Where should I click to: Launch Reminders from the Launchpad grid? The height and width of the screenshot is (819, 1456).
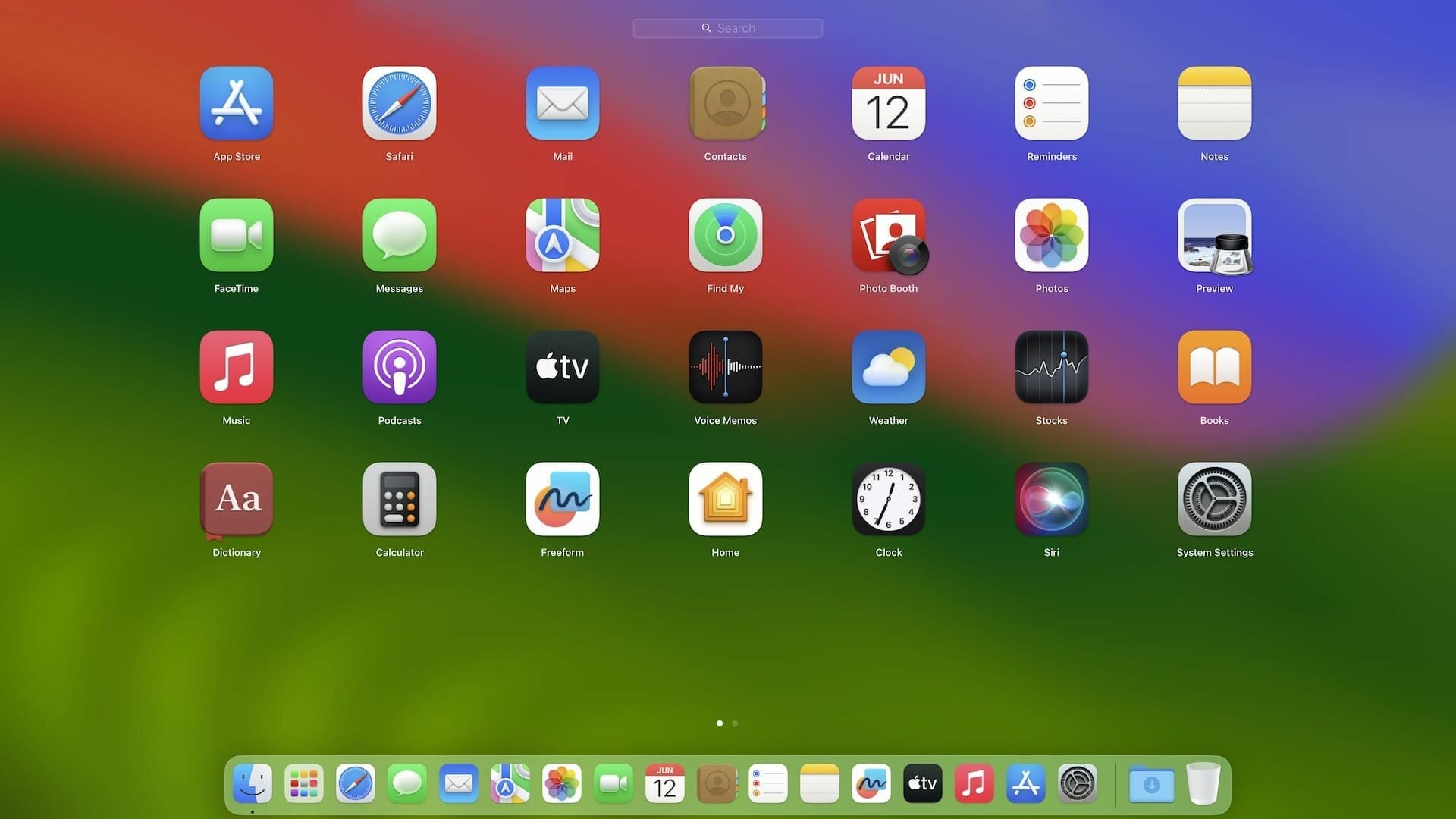[1052, 103]
